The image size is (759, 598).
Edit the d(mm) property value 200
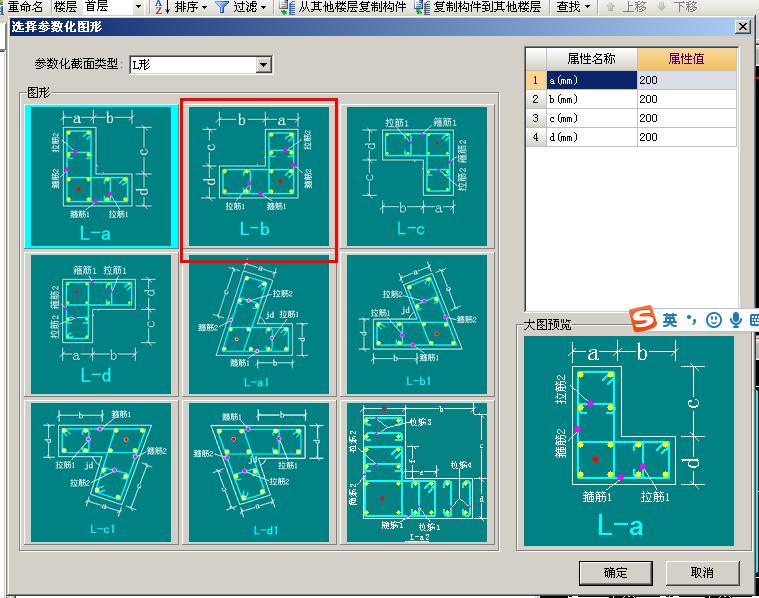tap(686, 137)
